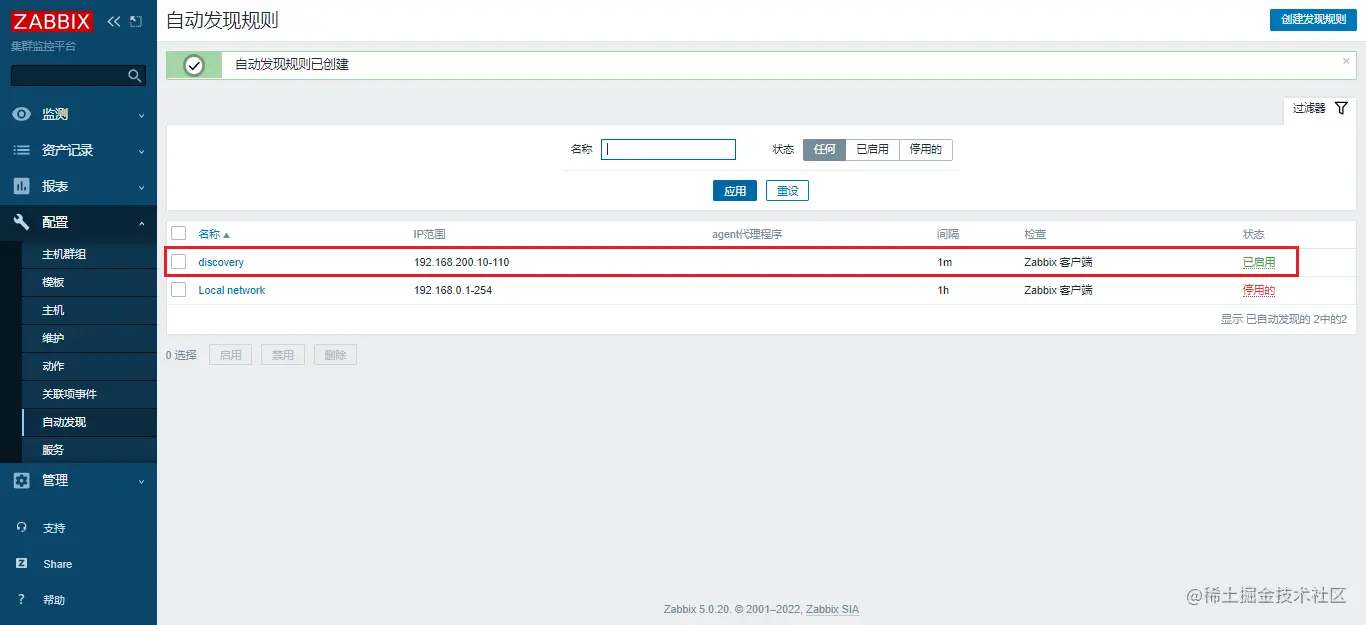Toggle 已启用 status of discovery rule
The width and height of the screenshot is (1366, 625).
pos(1259,262)
